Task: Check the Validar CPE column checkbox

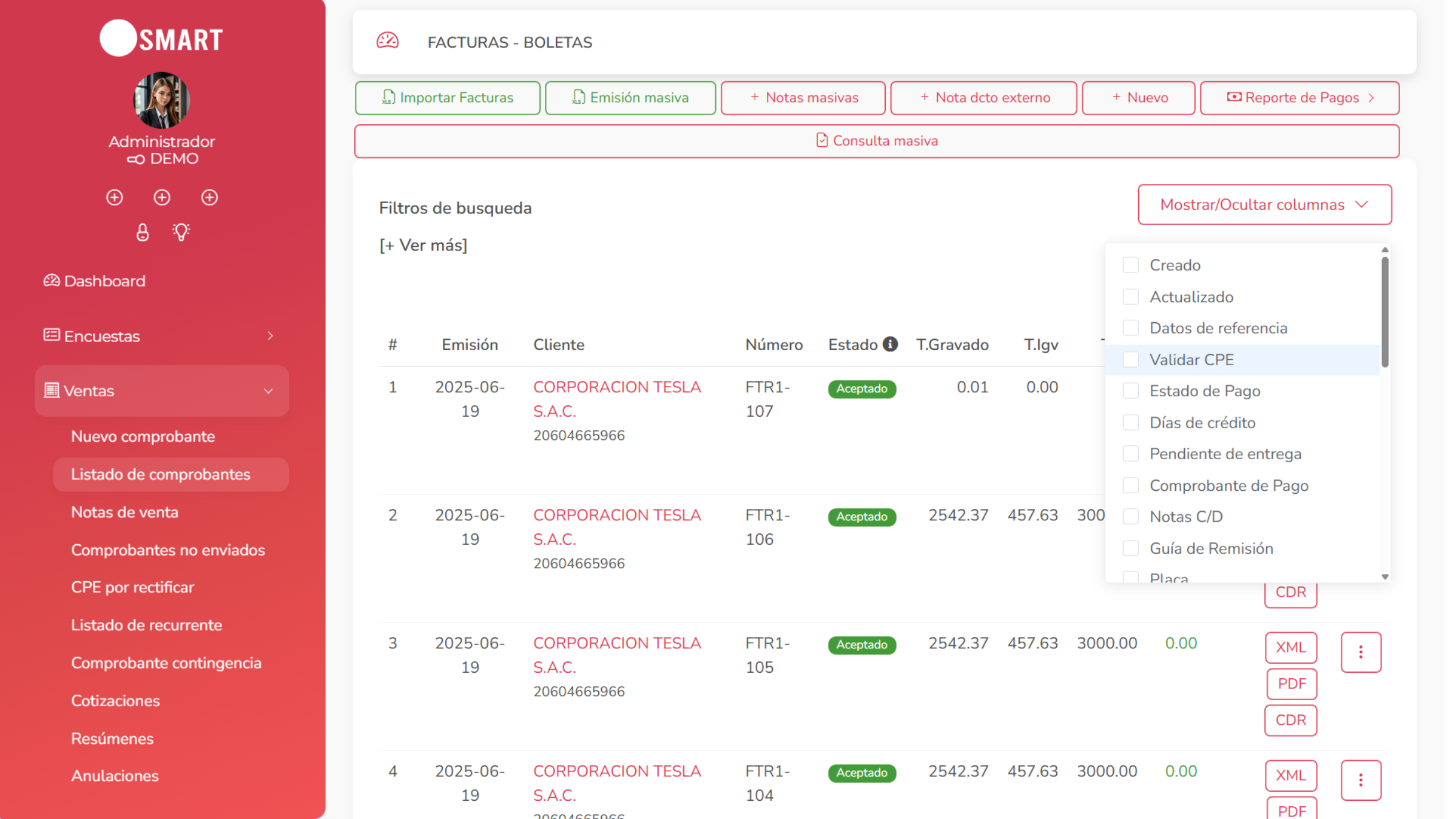Action: [x=1130, y=360]
